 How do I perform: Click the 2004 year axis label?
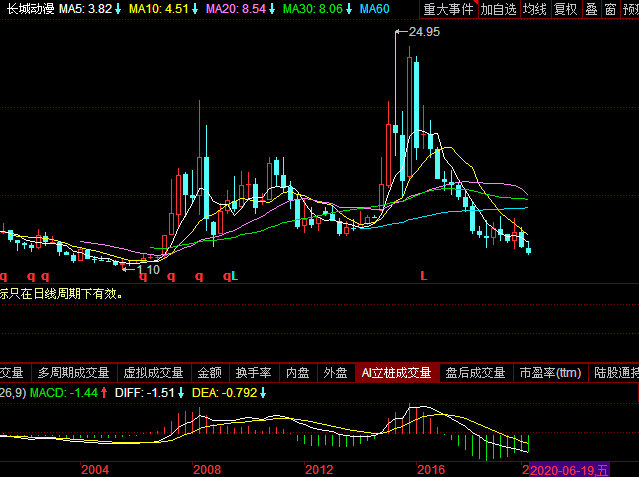pos(95,470)
